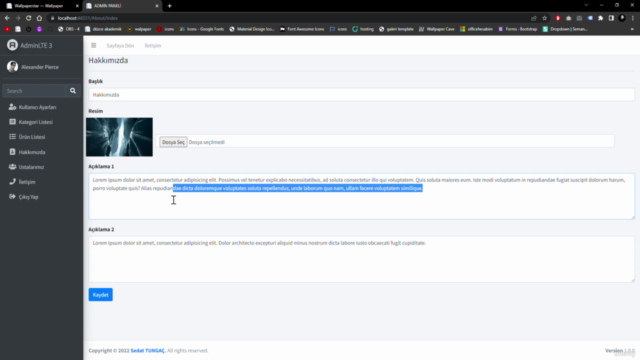
Task: Open the galeri template bookmark
Action: coord(396,29)
